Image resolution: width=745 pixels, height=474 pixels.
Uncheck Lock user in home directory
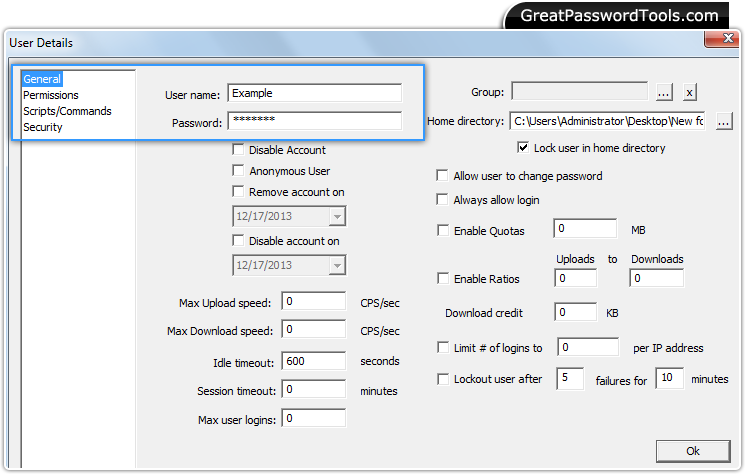pos(523,148)
